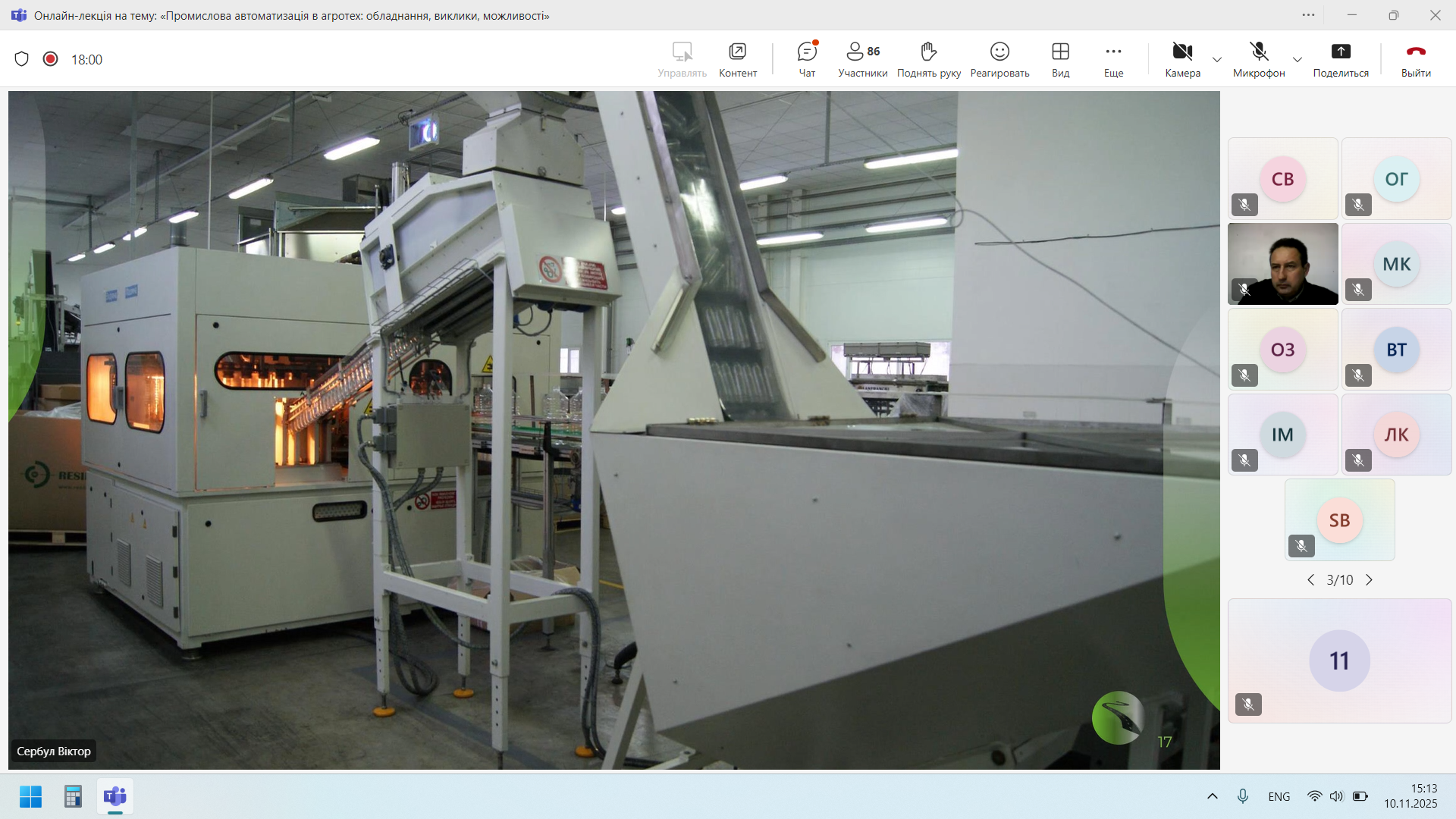Go to next participant gallery page

[1369, 580]
